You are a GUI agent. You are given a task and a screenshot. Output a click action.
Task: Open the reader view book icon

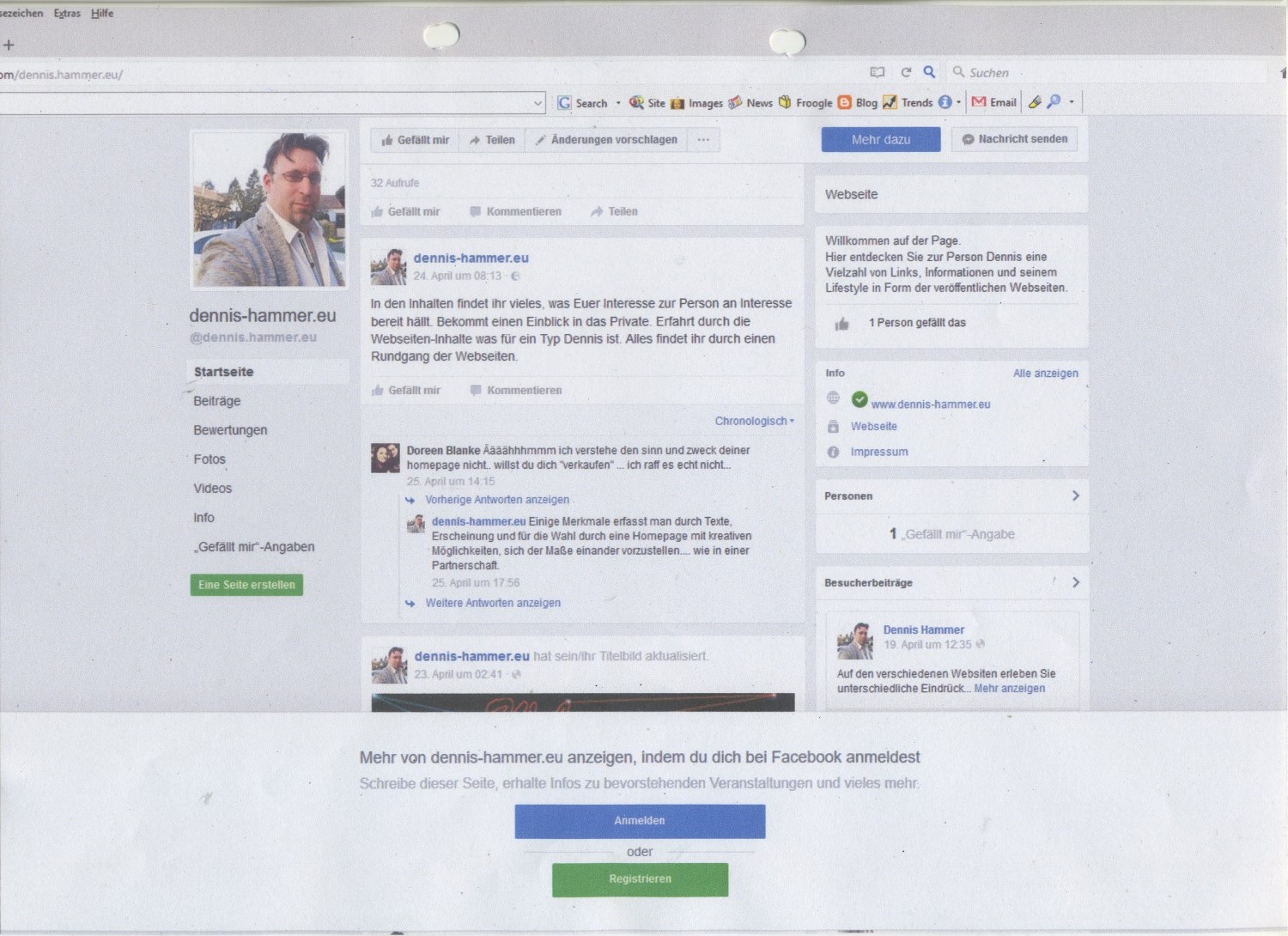[877, 73]
